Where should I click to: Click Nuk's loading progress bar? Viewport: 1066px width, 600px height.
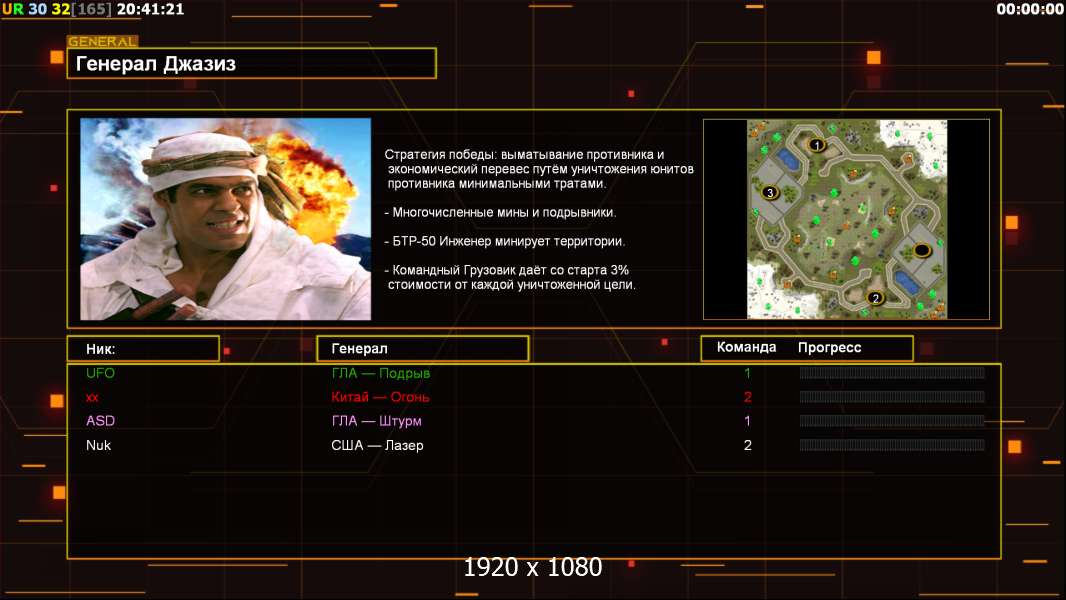click(x=892, y=445)
